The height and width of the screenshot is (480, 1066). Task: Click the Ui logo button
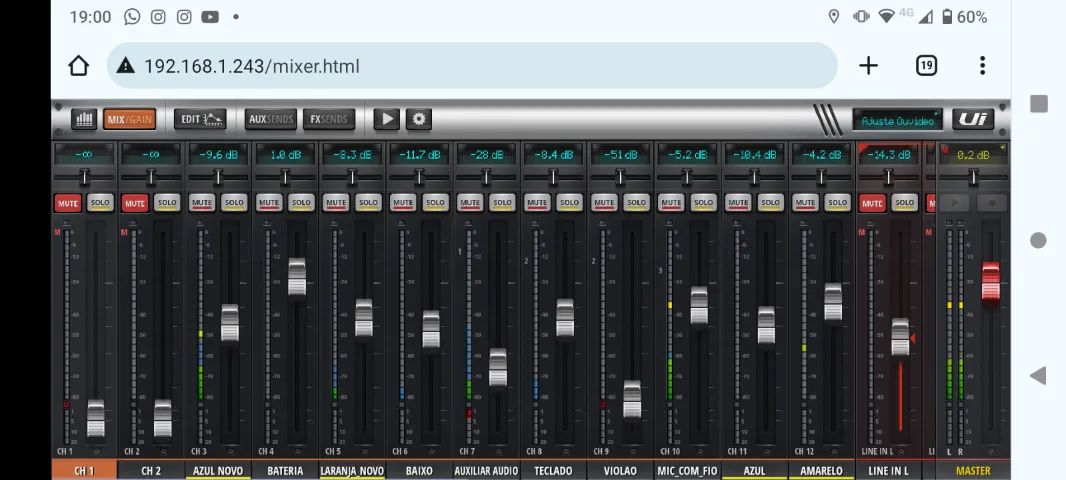coord(973,120)
